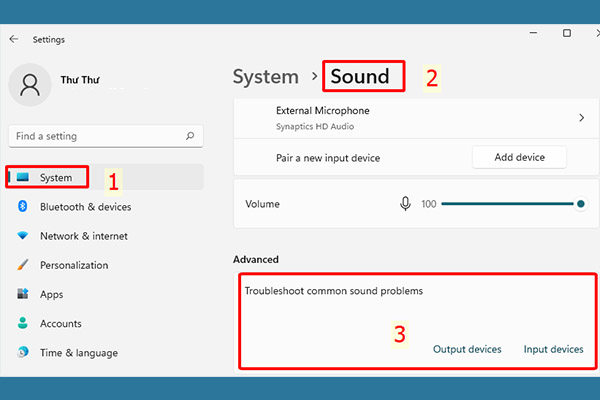The width and height of the screenshot is (600, 400).
Task: Open the System settings category
Action: pos(105,177)
